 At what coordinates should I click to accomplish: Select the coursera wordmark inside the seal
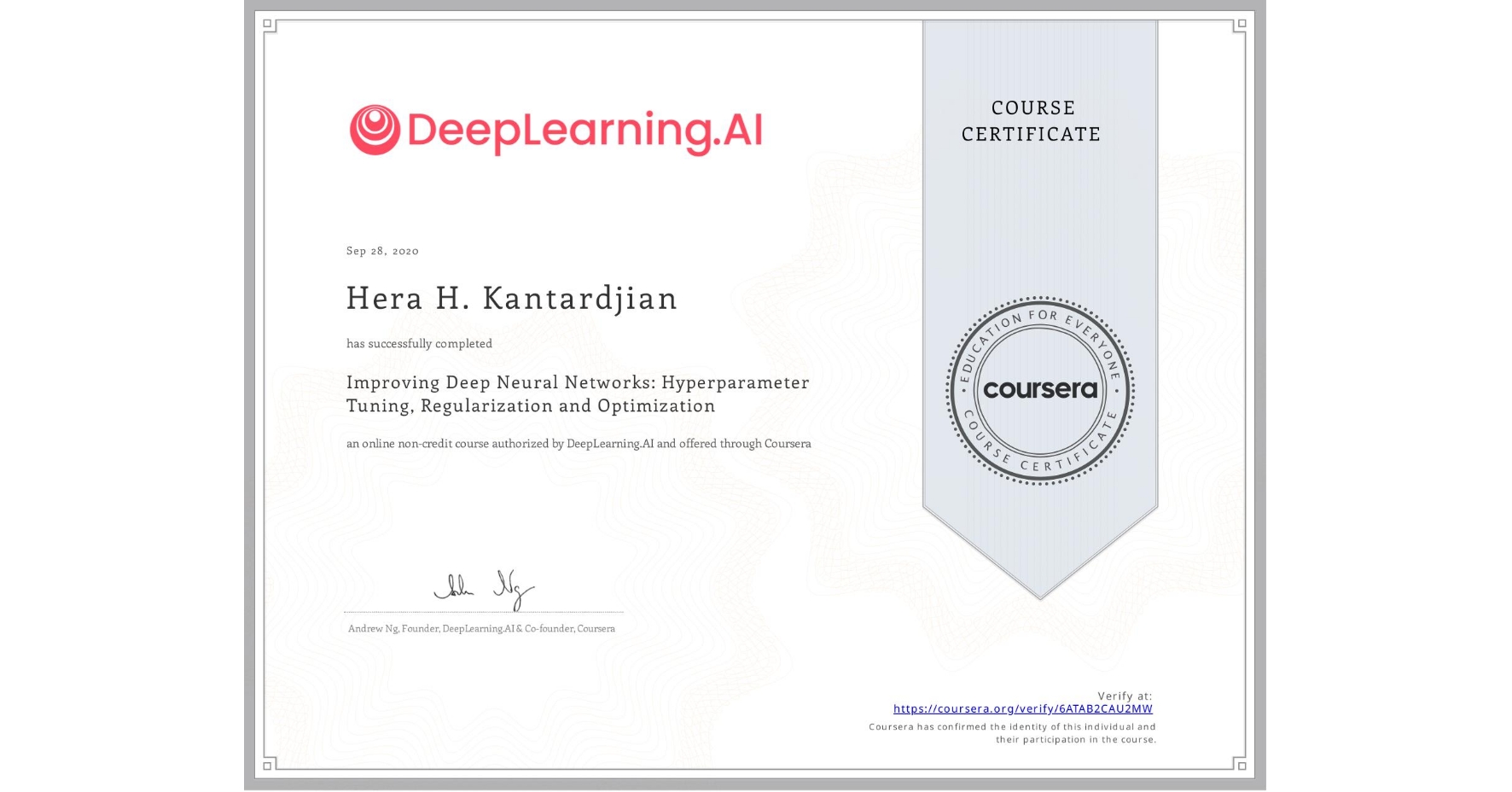coord(1039,391)
